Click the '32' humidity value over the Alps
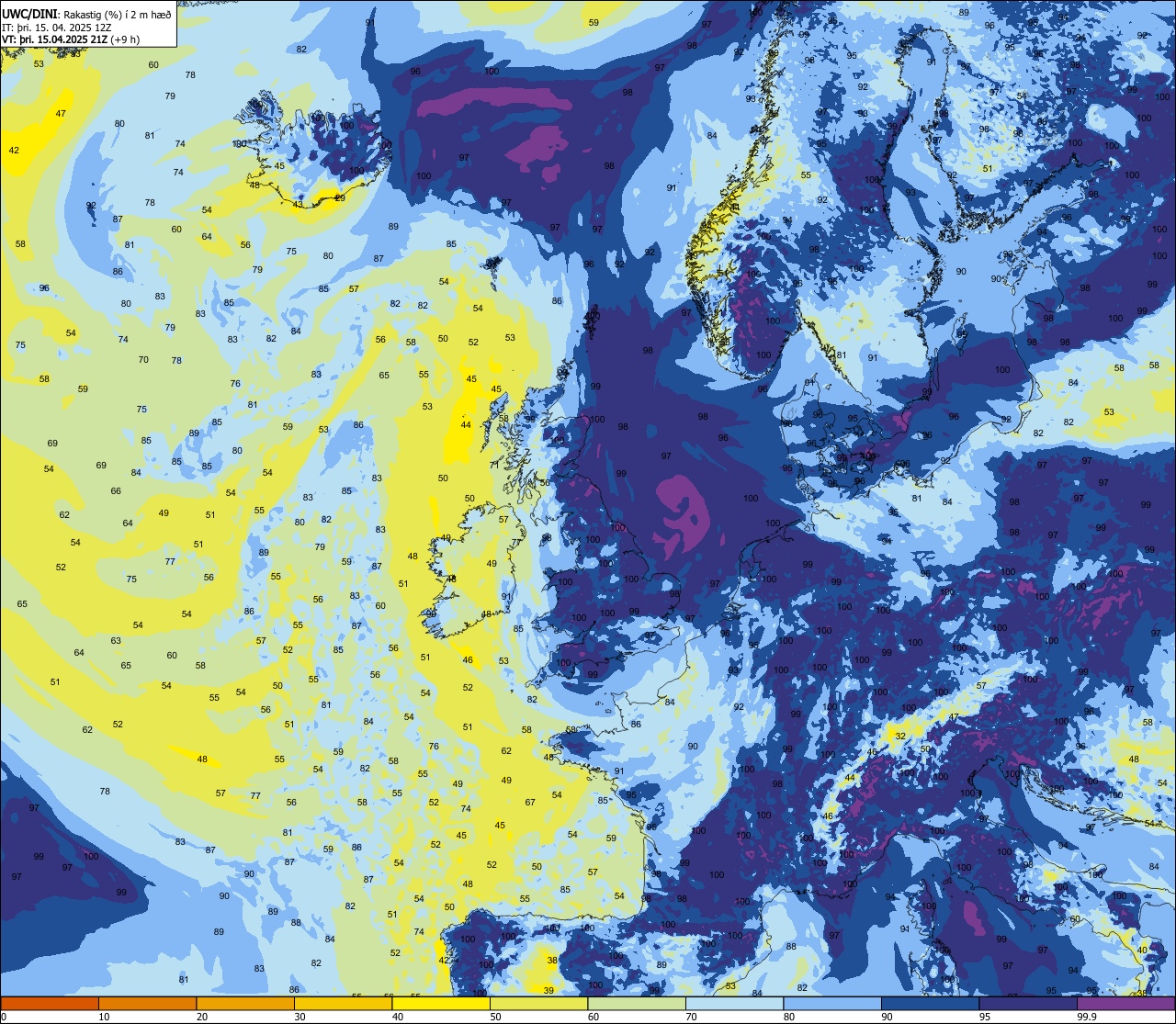Image resolution: width=1176 pixels, height=1024 pixels. (x=900, y=737)
